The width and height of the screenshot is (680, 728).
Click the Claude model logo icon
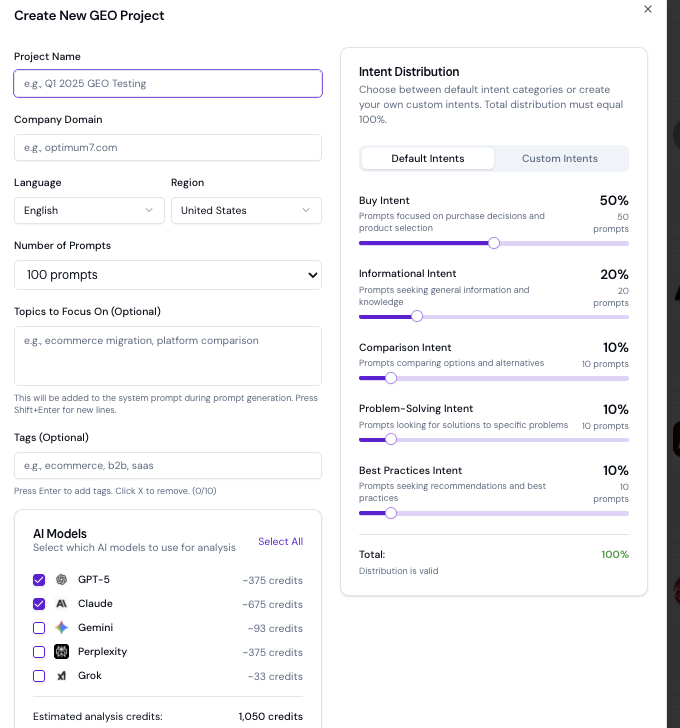click(62, 604)
